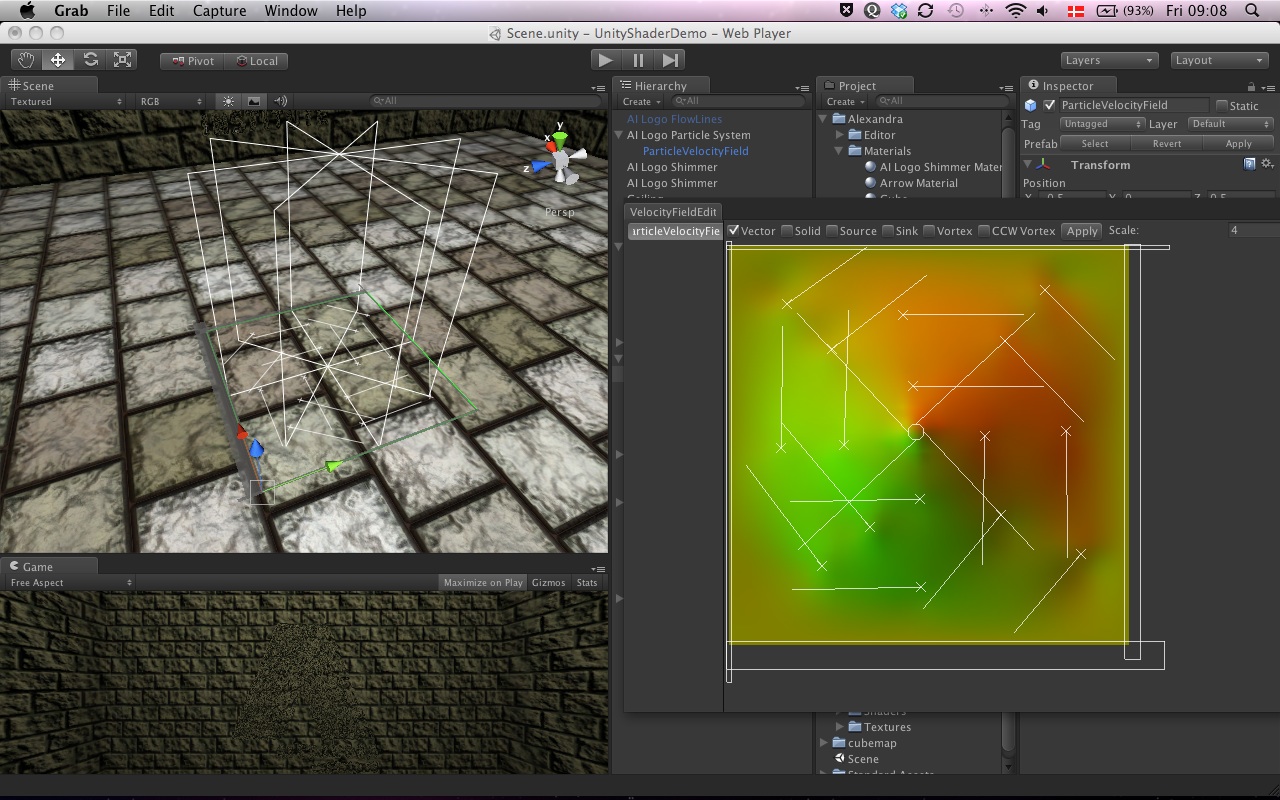
Task: Click the Time Machine menu bar icon
Action: 956,10
